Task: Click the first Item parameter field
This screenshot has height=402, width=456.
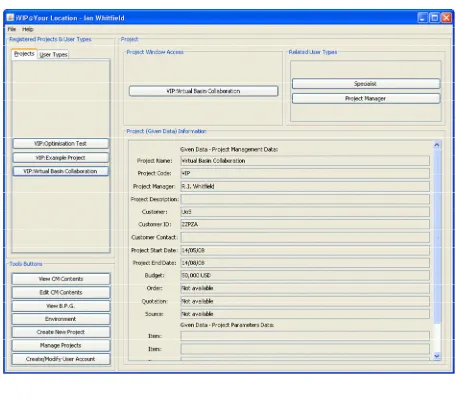Action: pos(305,336)
